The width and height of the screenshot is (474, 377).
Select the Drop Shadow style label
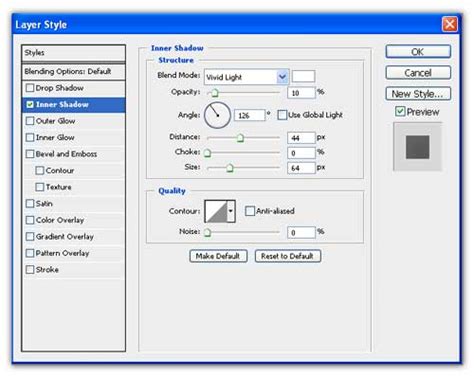click(60, 88)
